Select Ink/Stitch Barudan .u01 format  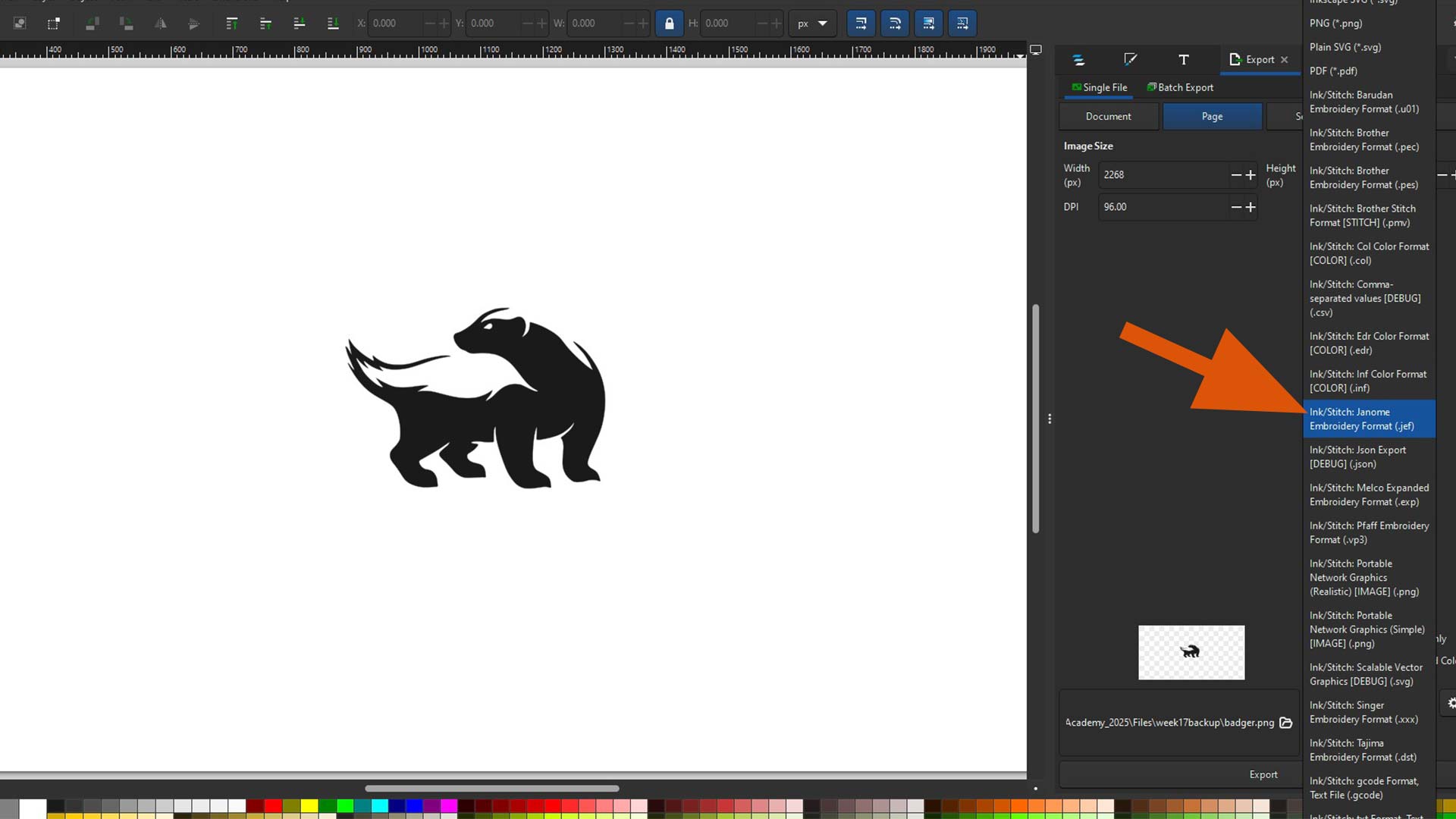coord(1369,102)
